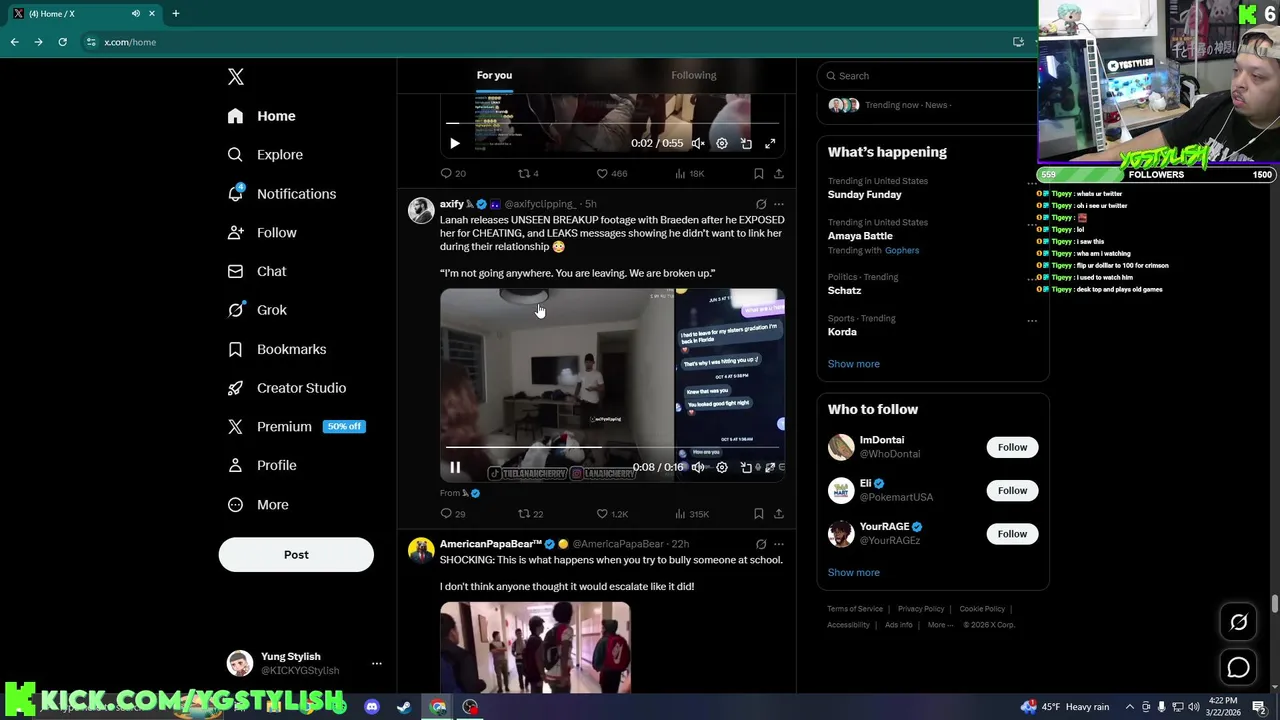1280x720 pixels.
Task: Open the More sidebar menu
Action: (x=258, y=505)
